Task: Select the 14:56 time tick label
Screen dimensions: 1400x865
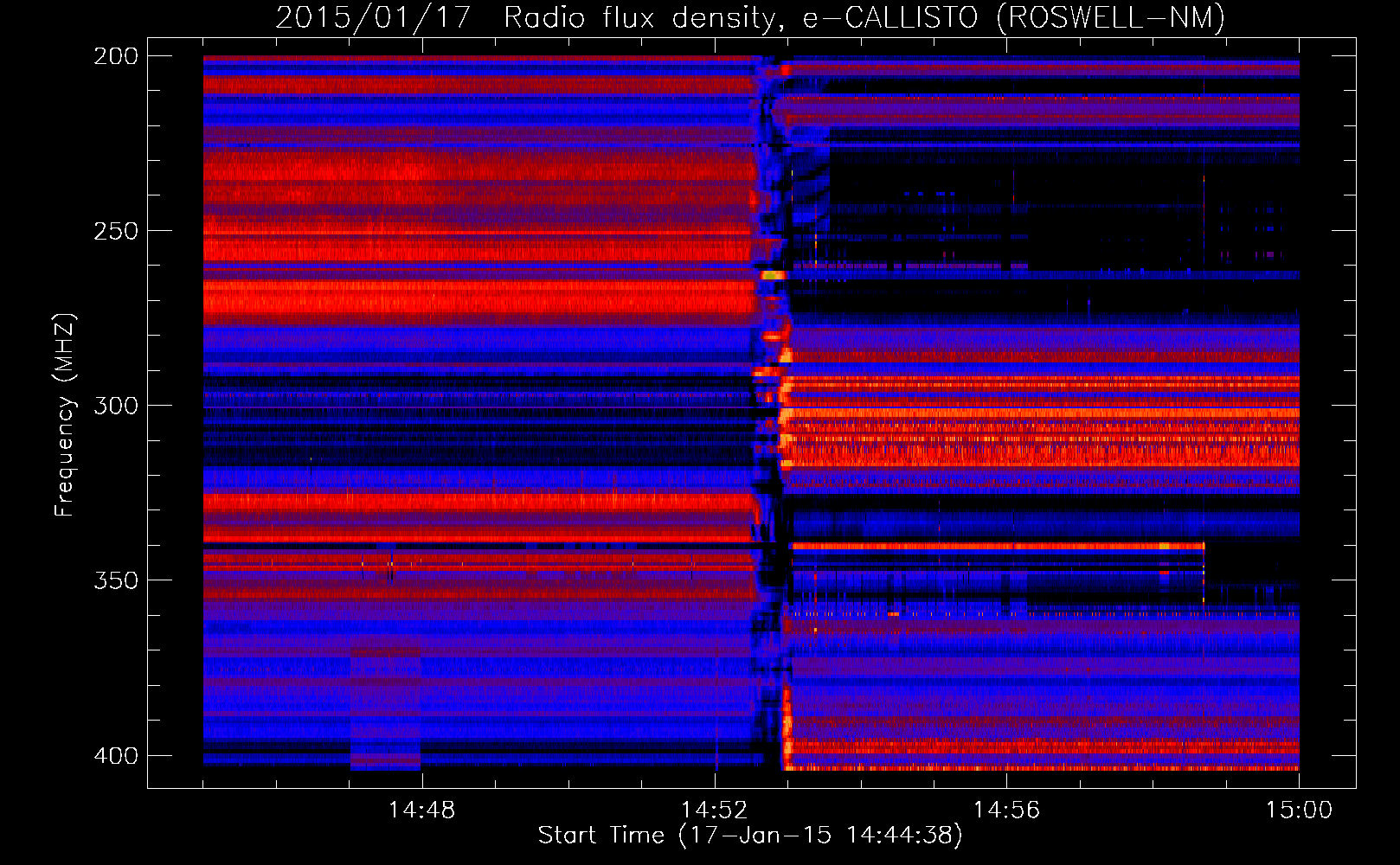Action: pos(1006,811)
